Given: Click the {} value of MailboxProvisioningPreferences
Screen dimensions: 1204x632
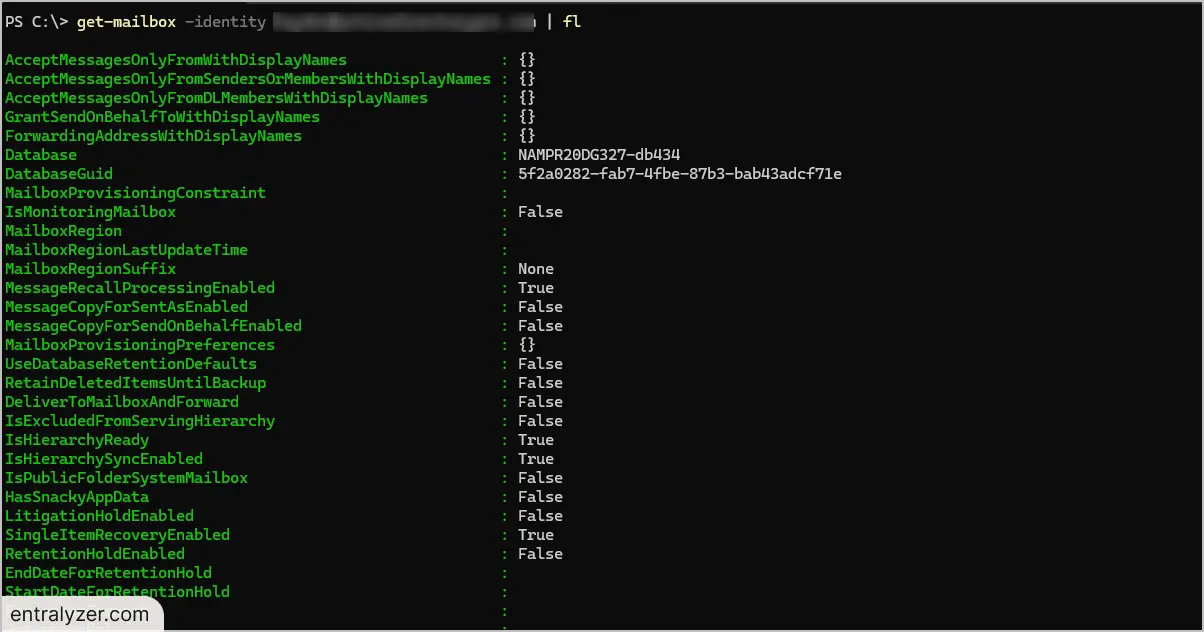Looking at the screenshot, I should 527,345.
